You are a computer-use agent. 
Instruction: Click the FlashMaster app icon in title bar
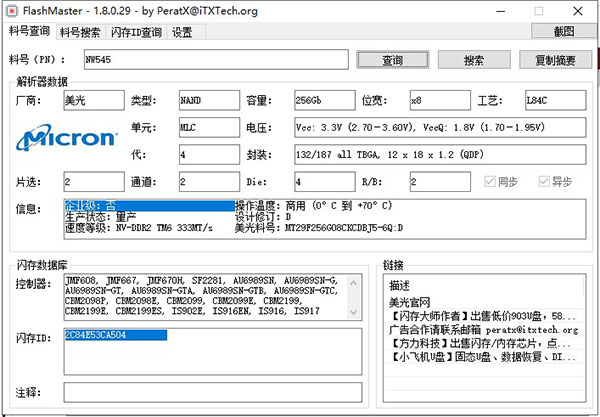[12, 10]
